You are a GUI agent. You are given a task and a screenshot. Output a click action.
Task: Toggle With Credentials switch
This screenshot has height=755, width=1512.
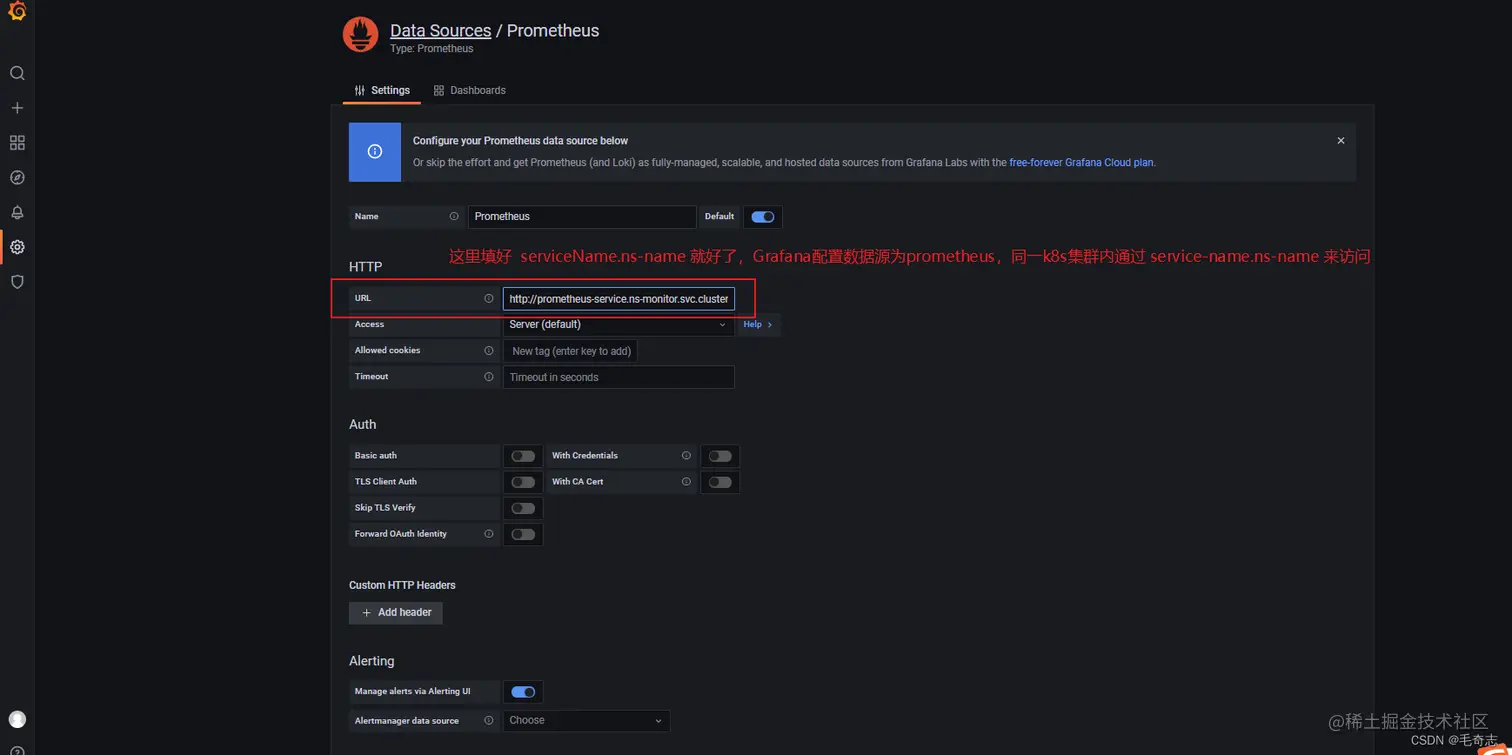click(720, 456)
